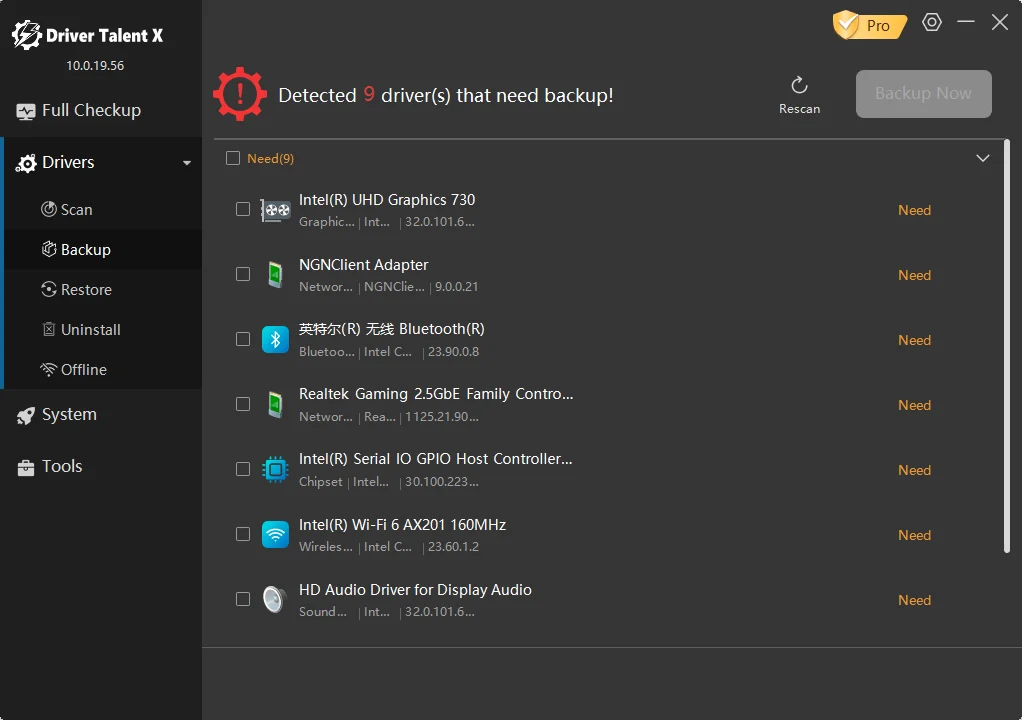Check the Intel(R) Serial IO GPIO checkbox
Screen dimensions: 1022x720
click(x=242, y=469)
